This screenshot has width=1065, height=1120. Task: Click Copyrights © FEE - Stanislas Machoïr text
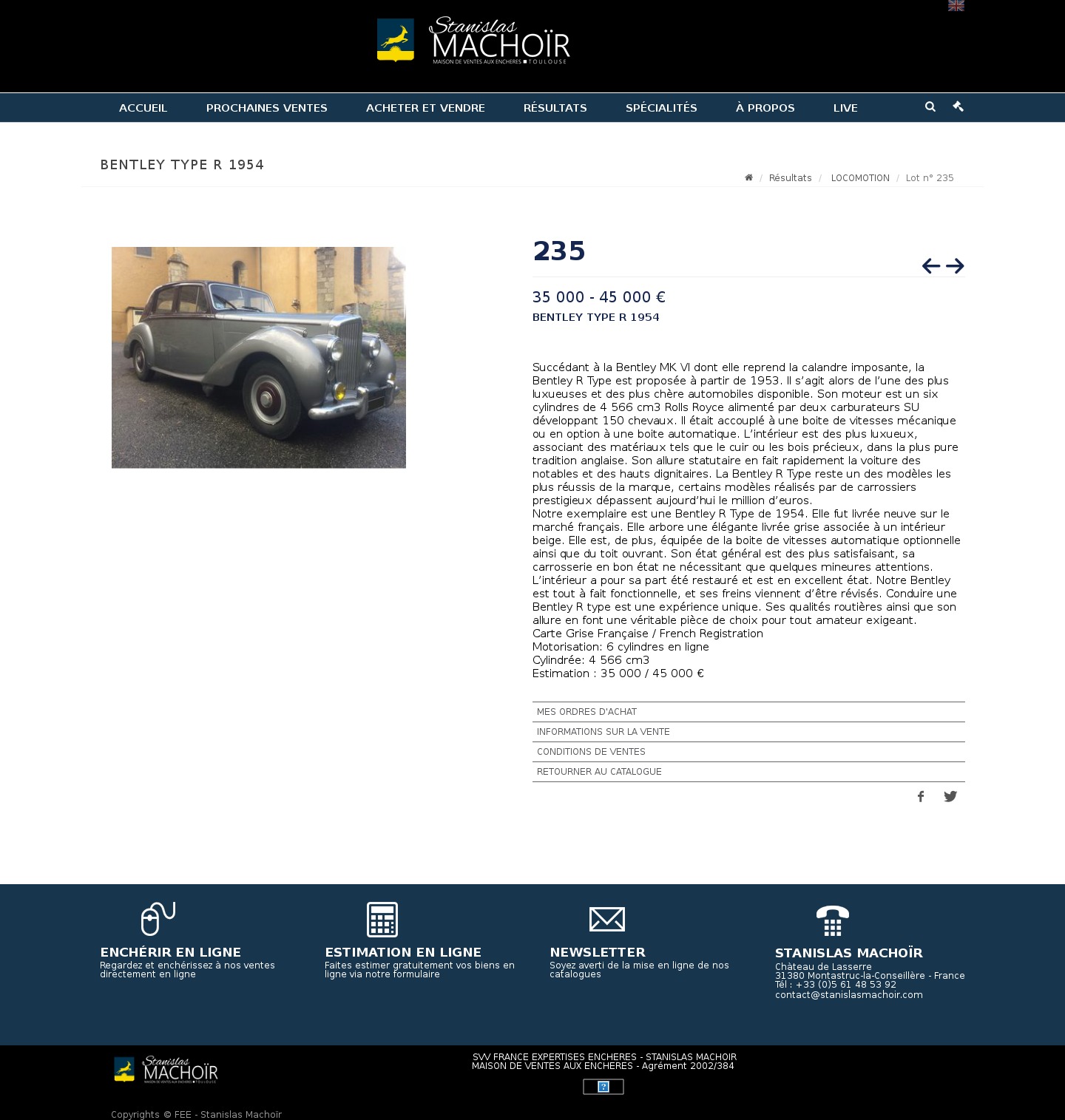[197, 1115]
